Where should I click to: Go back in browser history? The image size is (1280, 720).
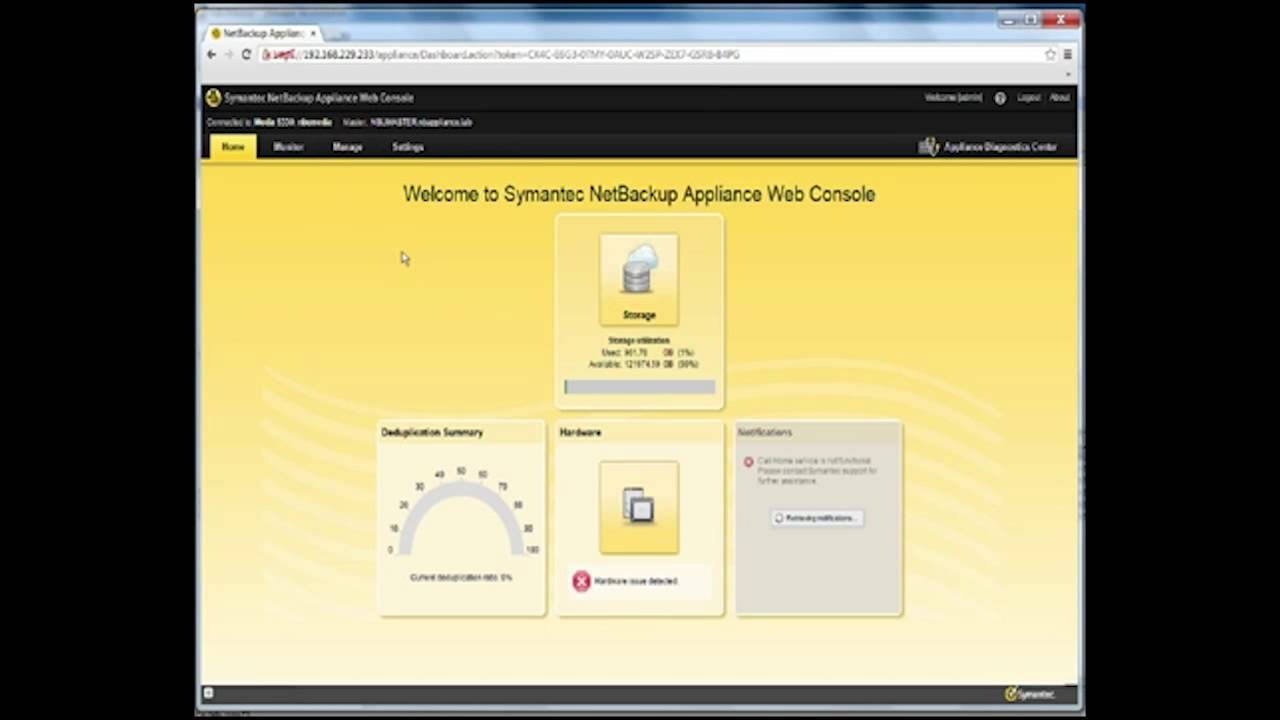[211, 55]
